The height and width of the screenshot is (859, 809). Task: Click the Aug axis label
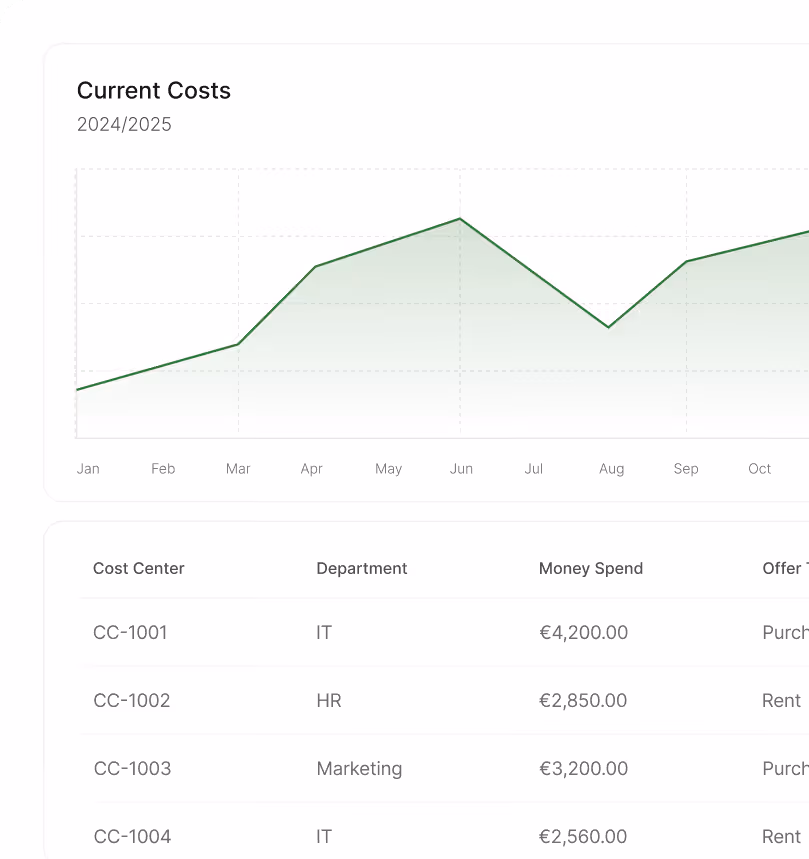click(611, 469)
